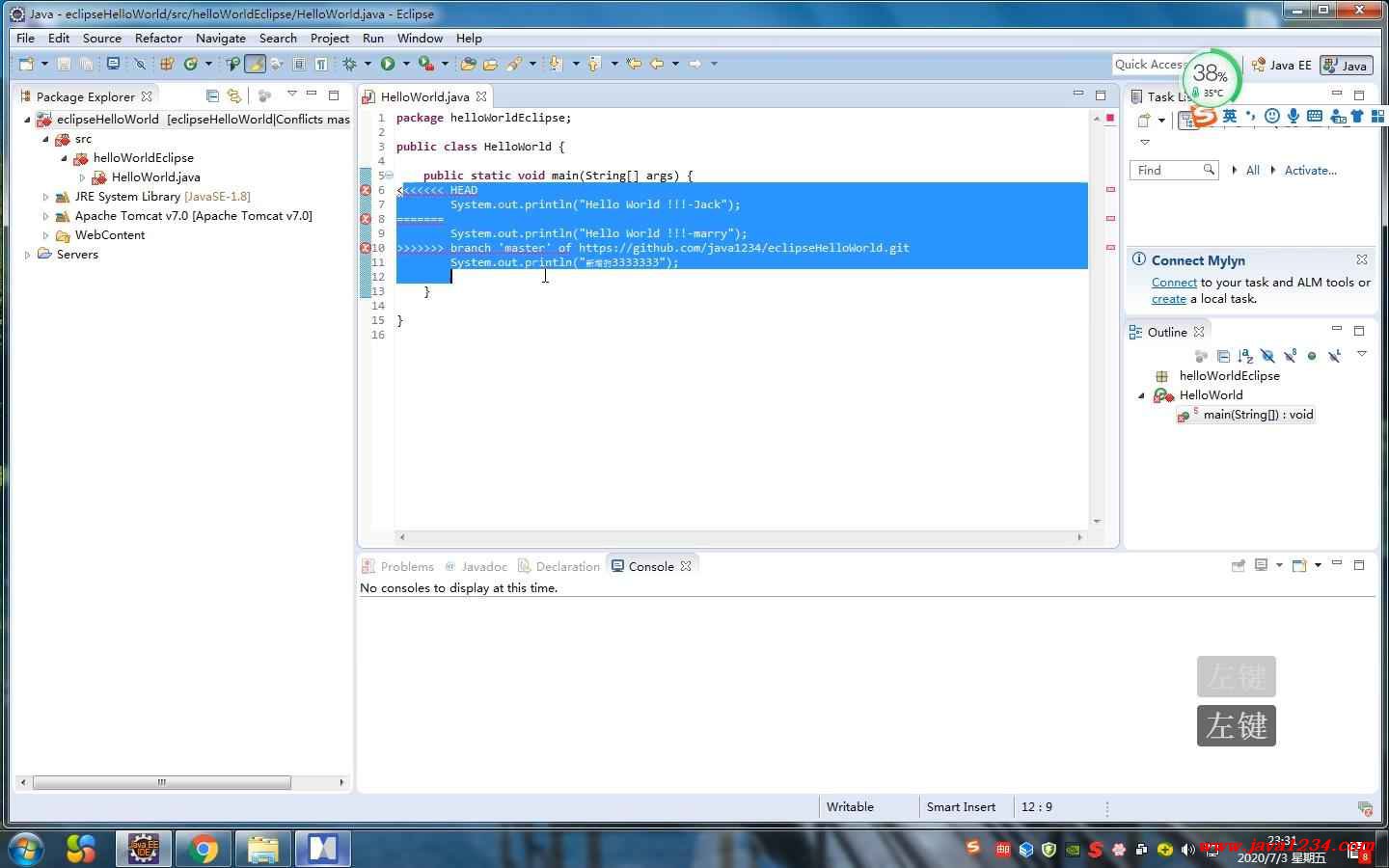Image resolution: width=1389 pixels, height=868 pixels.
Task: Expand the WebContent folder node
Action: point(45,235)
